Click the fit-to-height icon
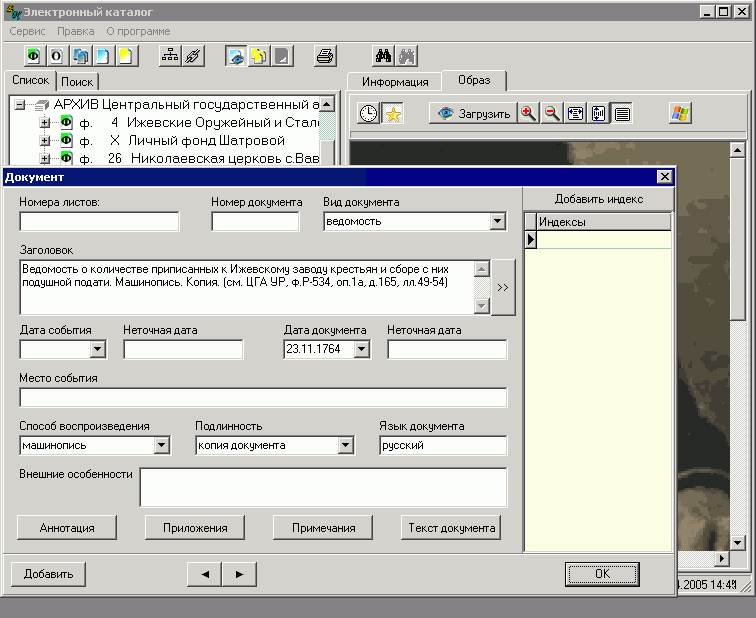 coord(598,113)
